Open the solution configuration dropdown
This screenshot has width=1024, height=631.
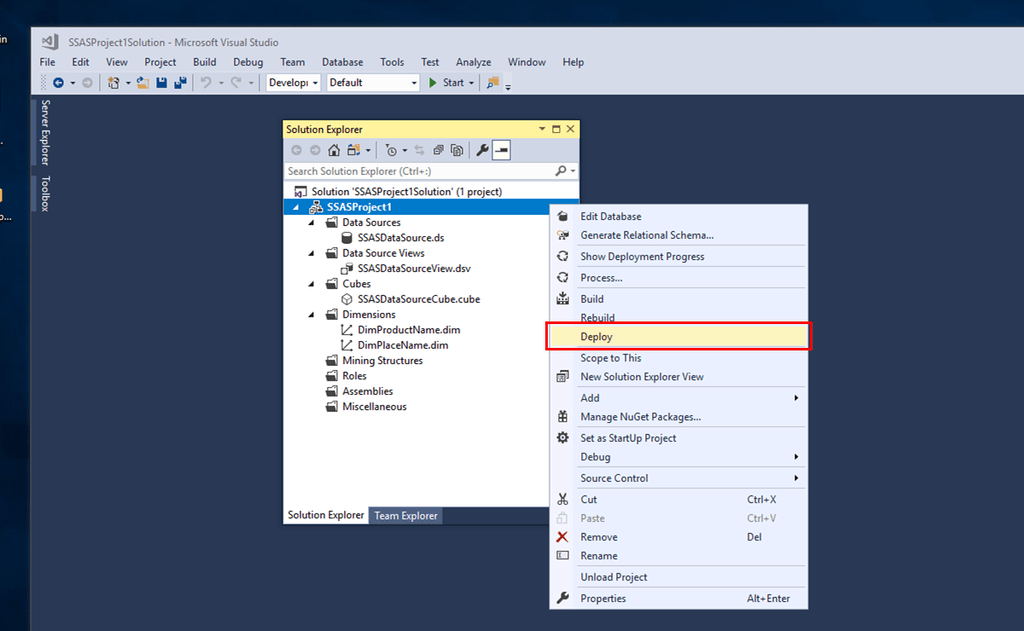point(294,83)
